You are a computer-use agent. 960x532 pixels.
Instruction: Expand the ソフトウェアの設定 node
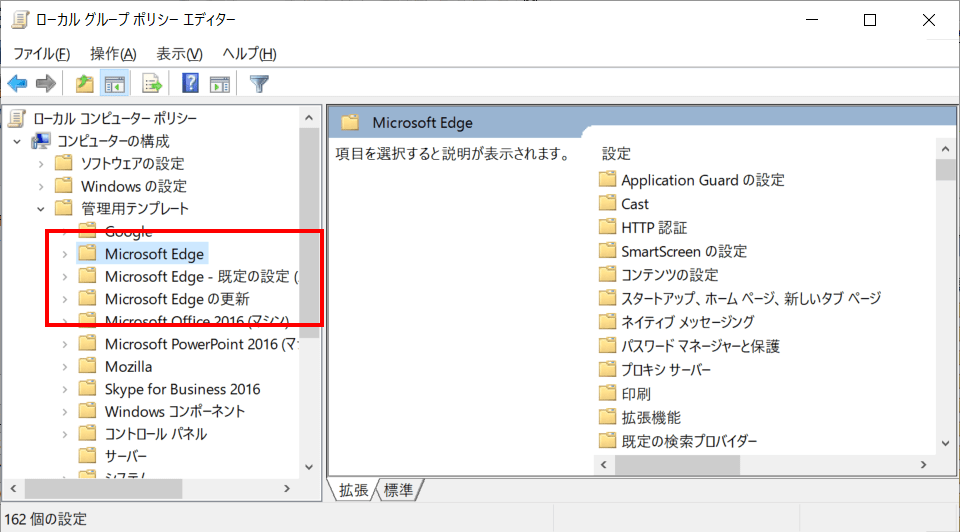[41, 163]
